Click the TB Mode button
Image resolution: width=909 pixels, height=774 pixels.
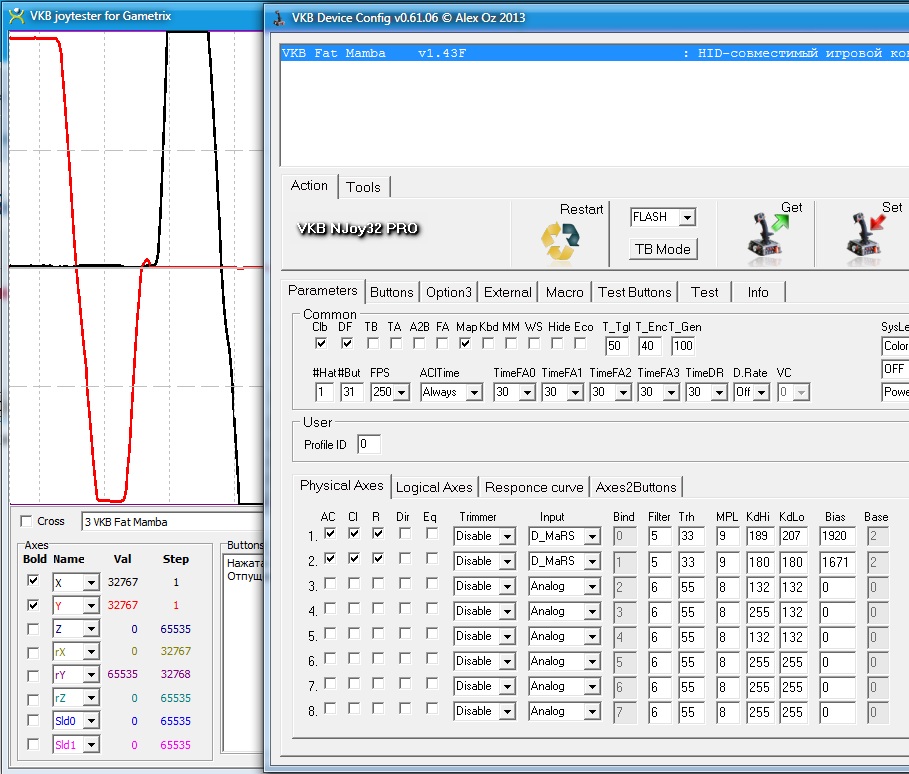(663, 249)
